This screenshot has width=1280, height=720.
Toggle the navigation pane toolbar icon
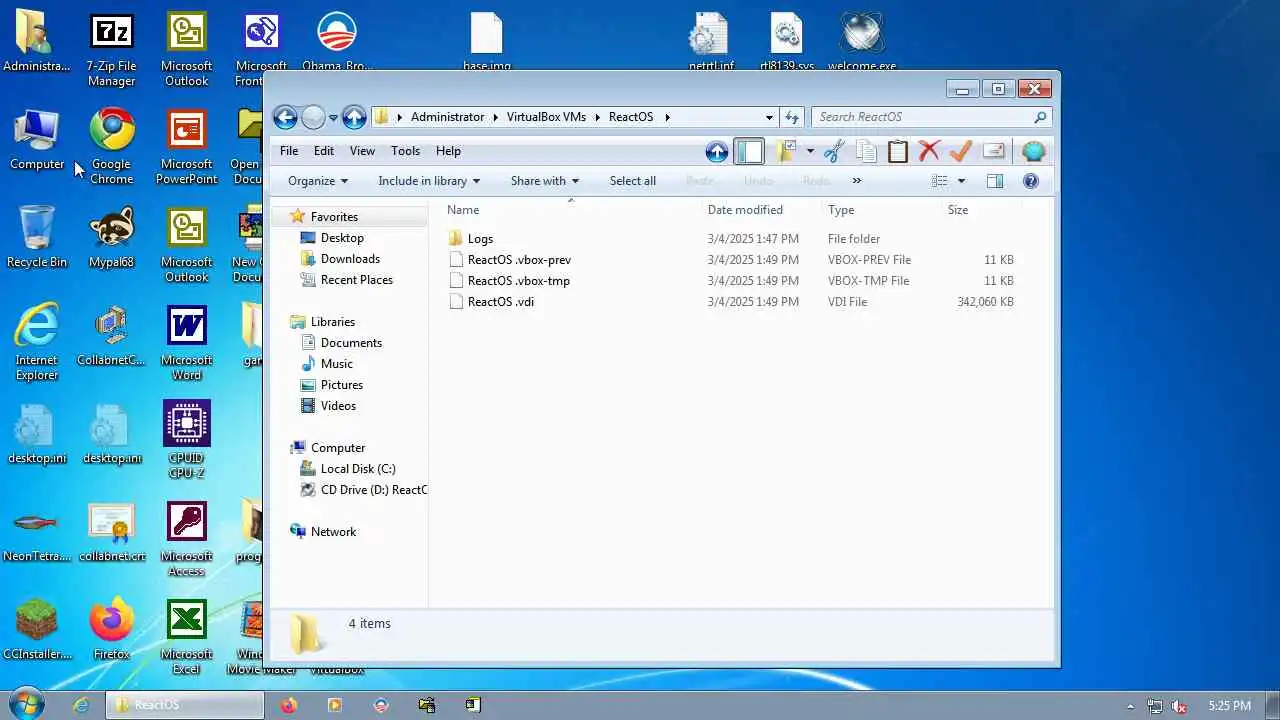(x=749, y=152)
